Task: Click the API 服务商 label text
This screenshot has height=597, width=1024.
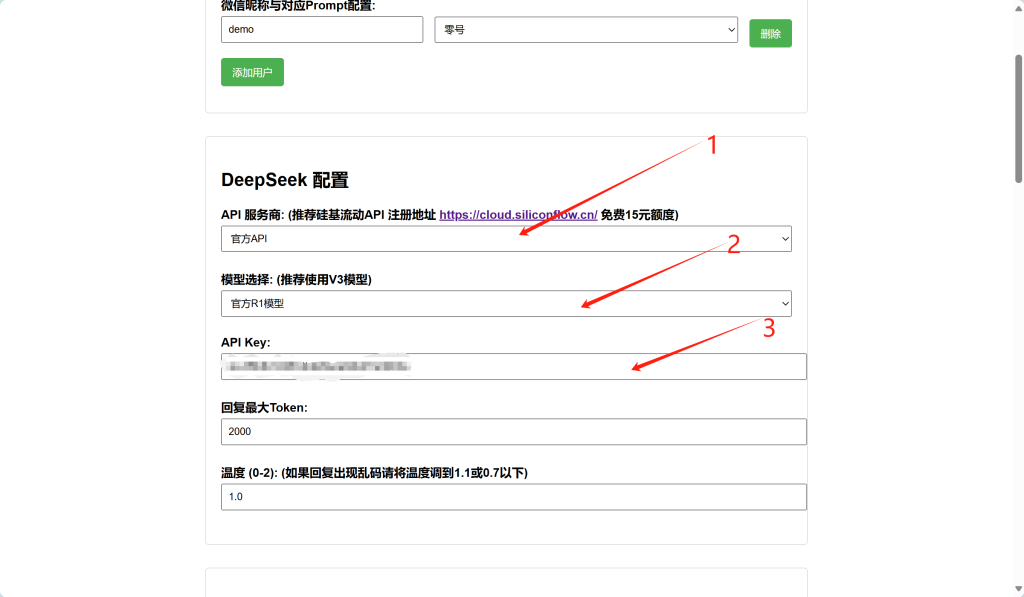Action: [253, 215]
